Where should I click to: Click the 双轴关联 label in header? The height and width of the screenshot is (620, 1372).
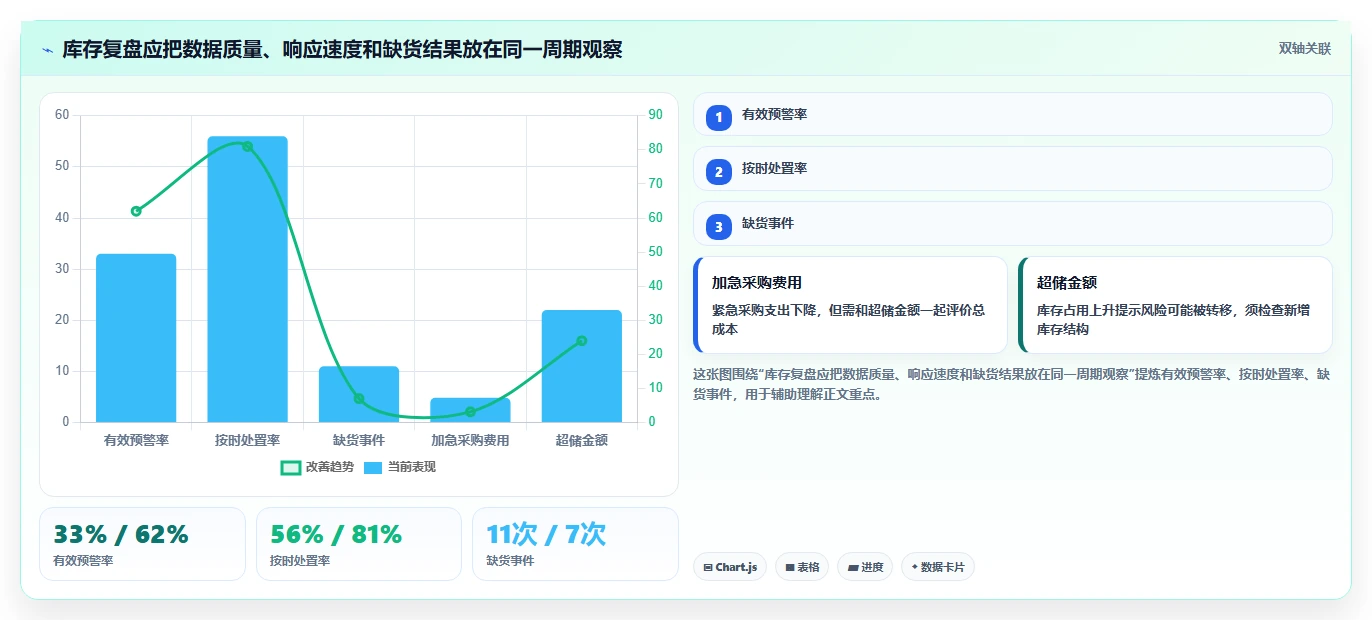tap(1305, 49)
